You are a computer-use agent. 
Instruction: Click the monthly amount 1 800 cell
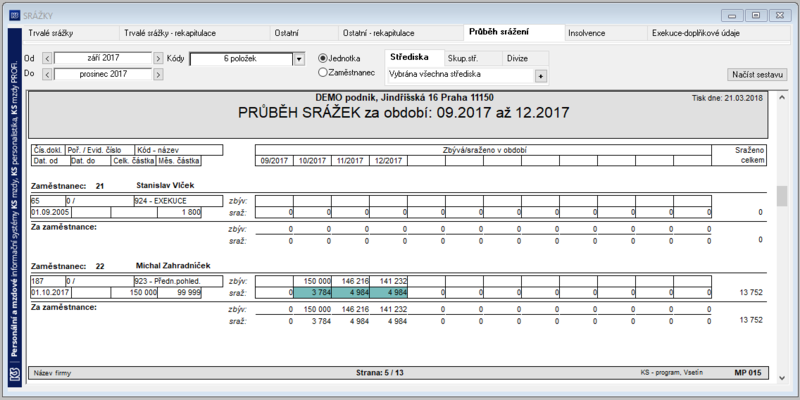(179, 212)
